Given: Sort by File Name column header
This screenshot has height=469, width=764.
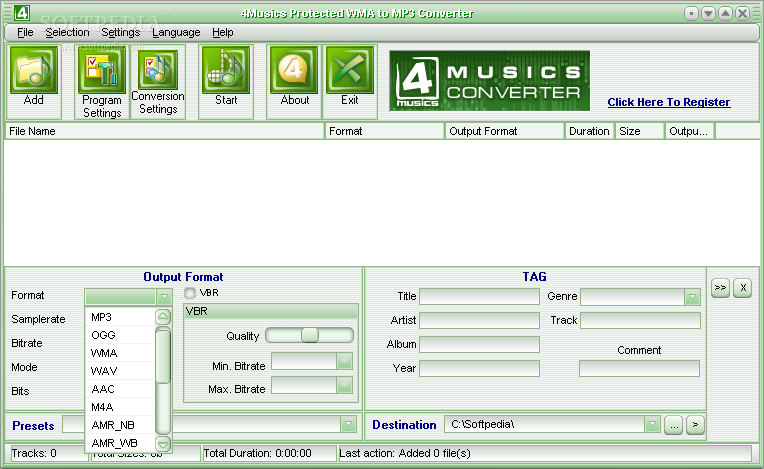Looking at the screenshot, I should tap(164, 131).
